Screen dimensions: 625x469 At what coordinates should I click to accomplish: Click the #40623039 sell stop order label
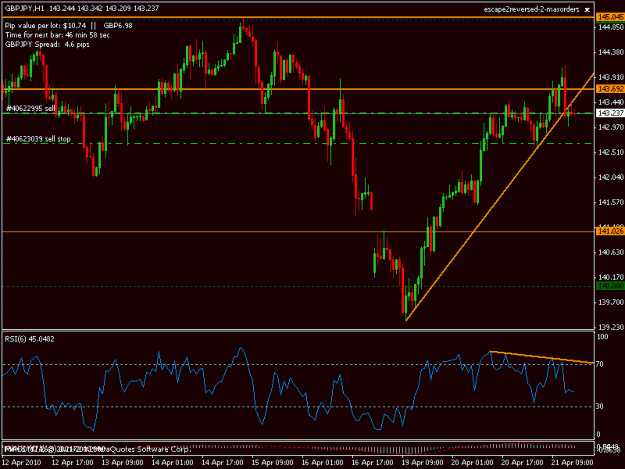point(38,139)
